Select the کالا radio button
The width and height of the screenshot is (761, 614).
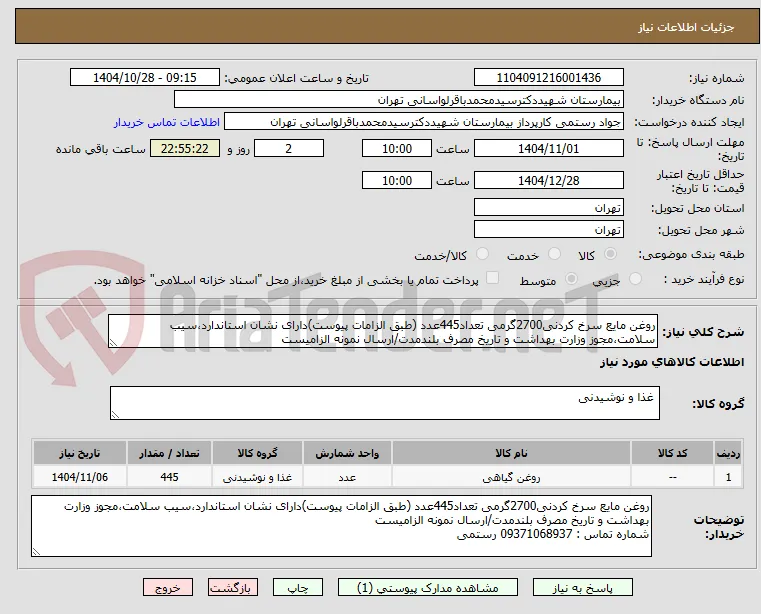pyautogui.click(x=611, y=254)
